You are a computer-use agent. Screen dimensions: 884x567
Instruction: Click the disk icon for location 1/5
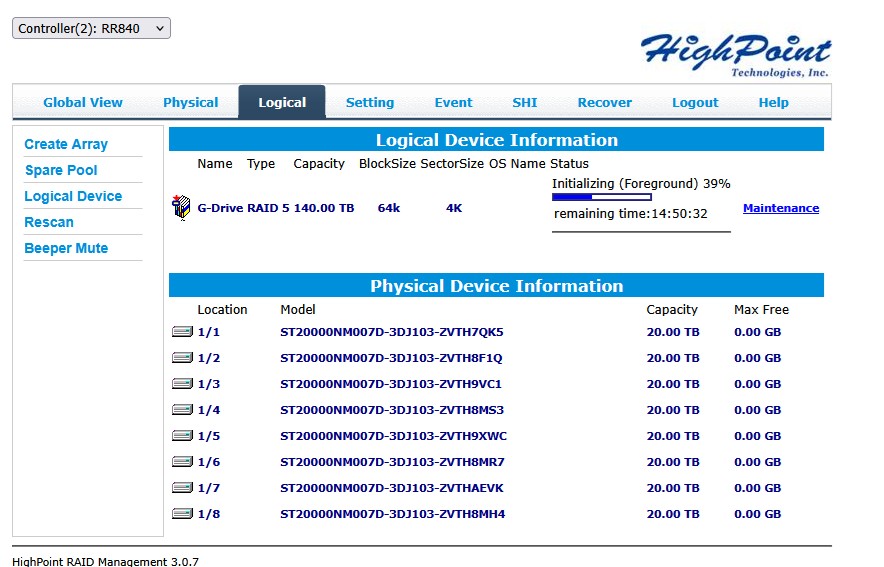[182, 435]
